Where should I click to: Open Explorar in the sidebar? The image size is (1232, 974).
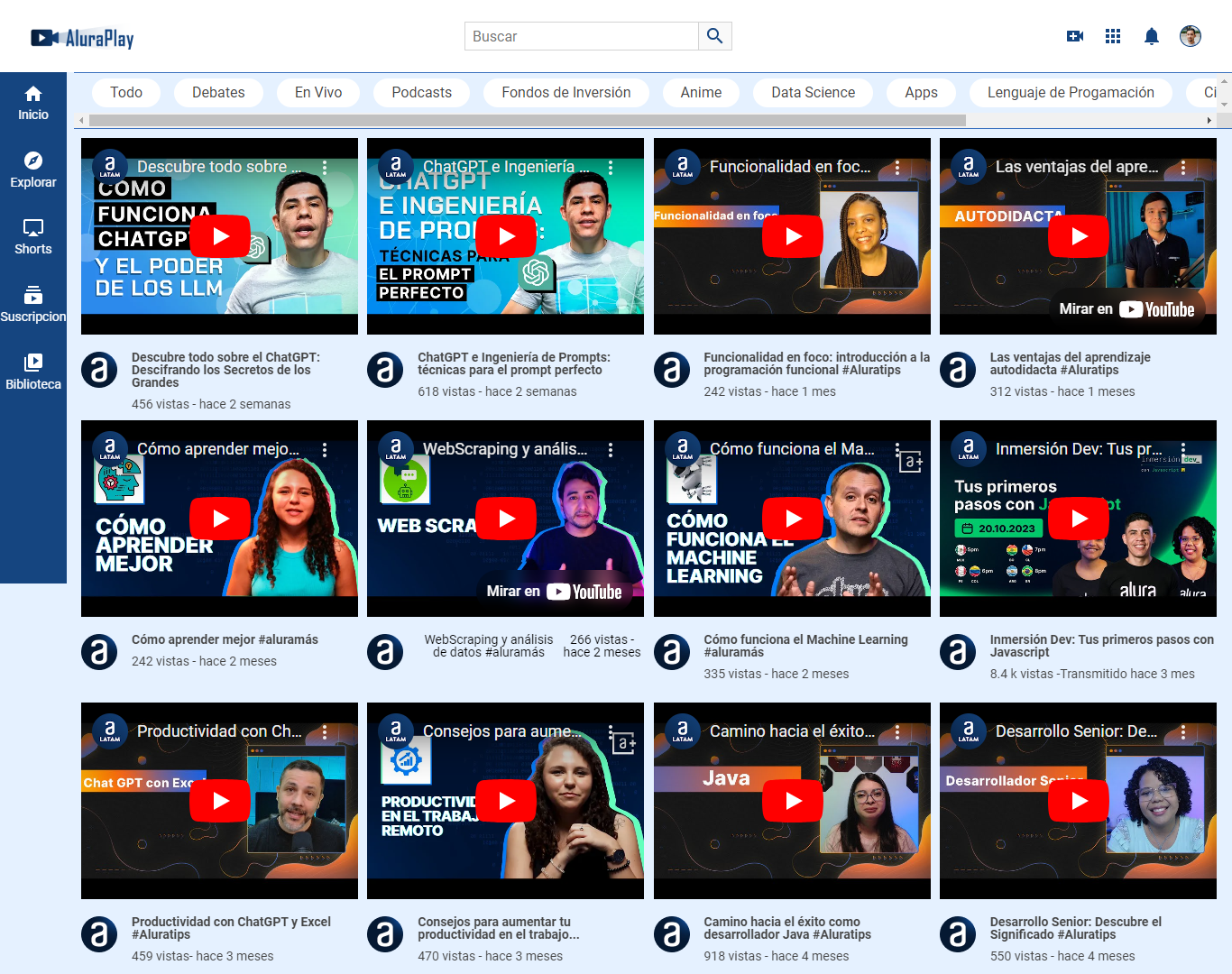point(33,170)
